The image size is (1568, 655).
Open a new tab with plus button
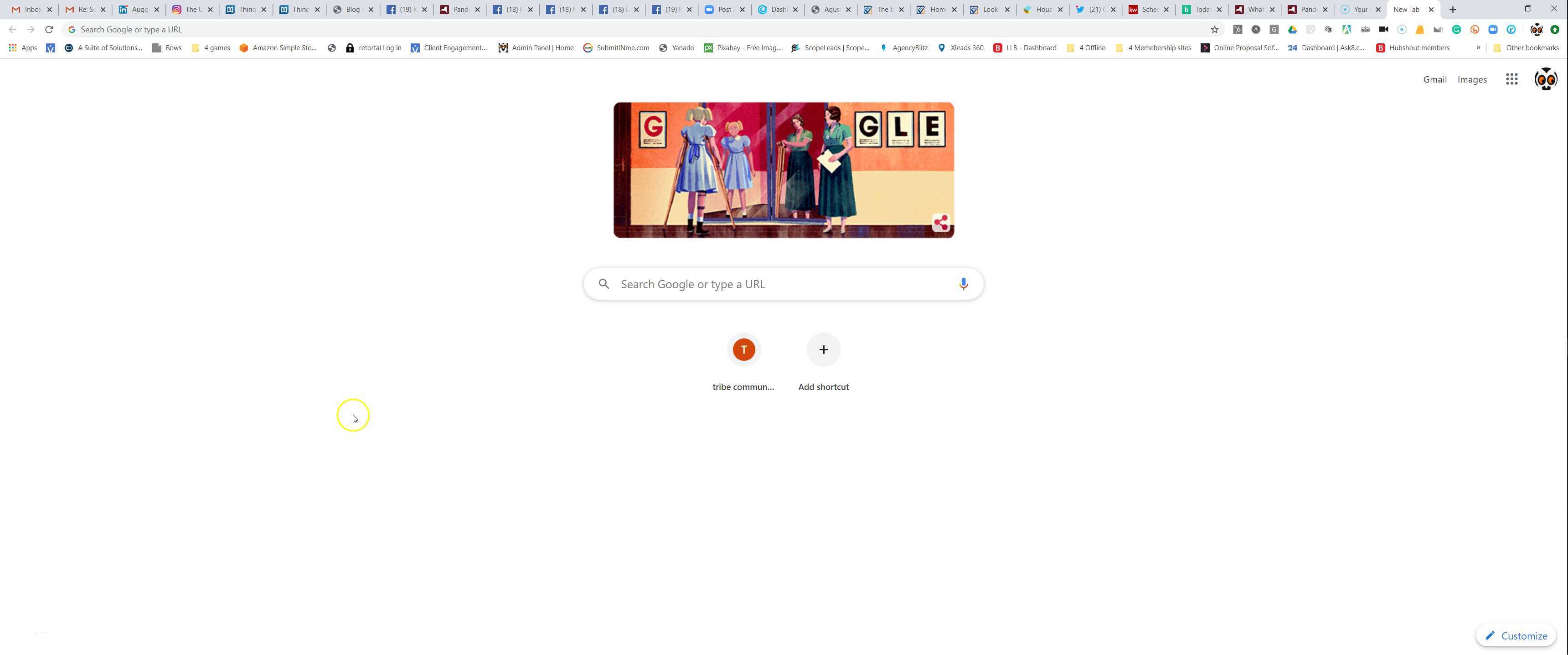tap(1453, 9)
